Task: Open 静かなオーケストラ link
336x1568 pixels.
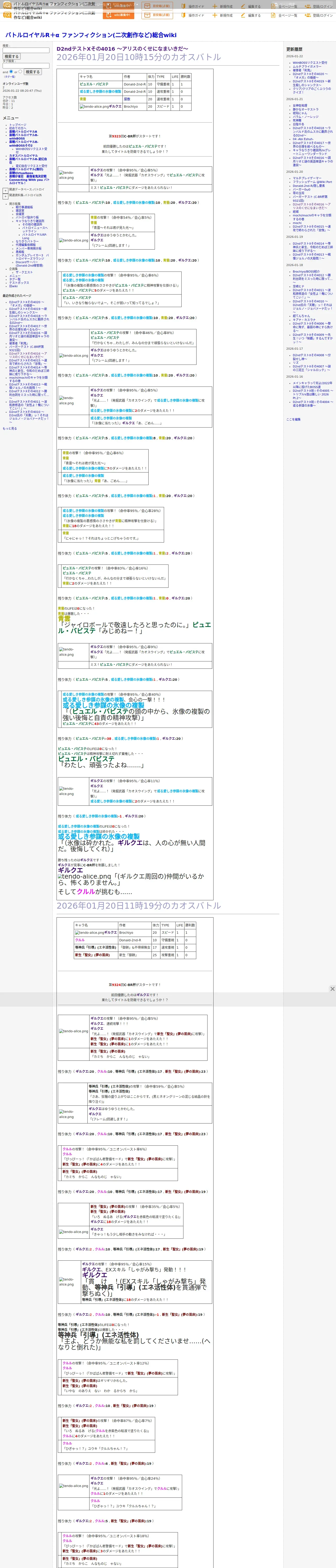Action: (x=305, y=109)
